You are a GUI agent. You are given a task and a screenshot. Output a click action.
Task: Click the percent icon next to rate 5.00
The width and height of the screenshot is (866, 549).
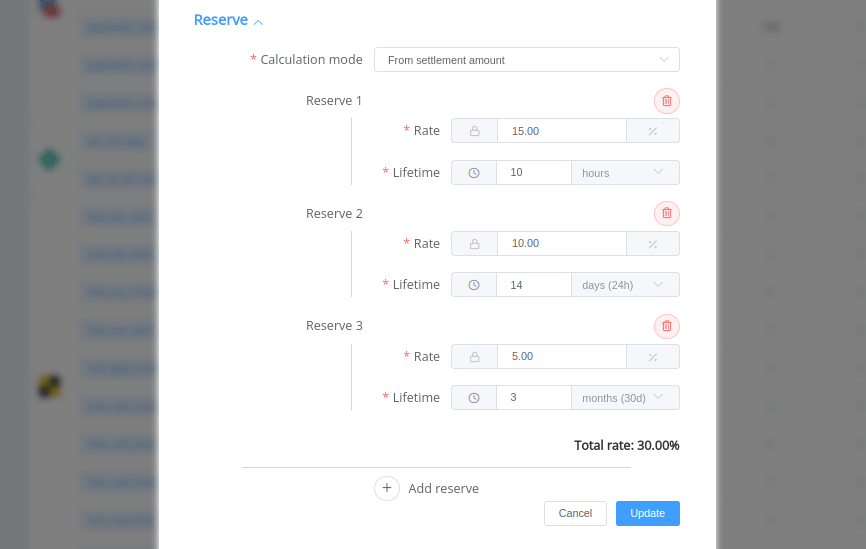click(x=653, y=357)
